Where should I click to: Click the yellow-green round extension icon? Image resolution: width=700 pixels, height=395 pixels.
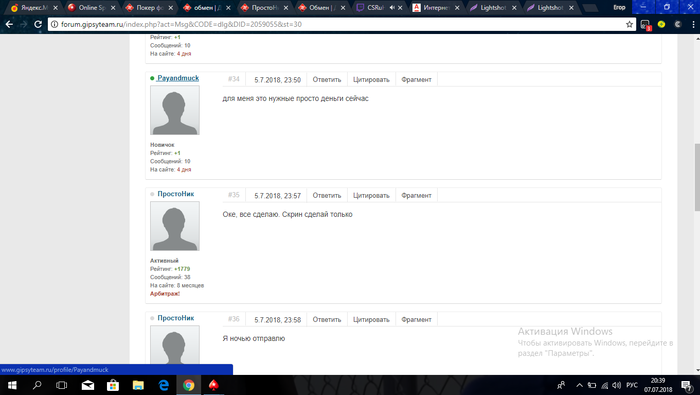662,24
